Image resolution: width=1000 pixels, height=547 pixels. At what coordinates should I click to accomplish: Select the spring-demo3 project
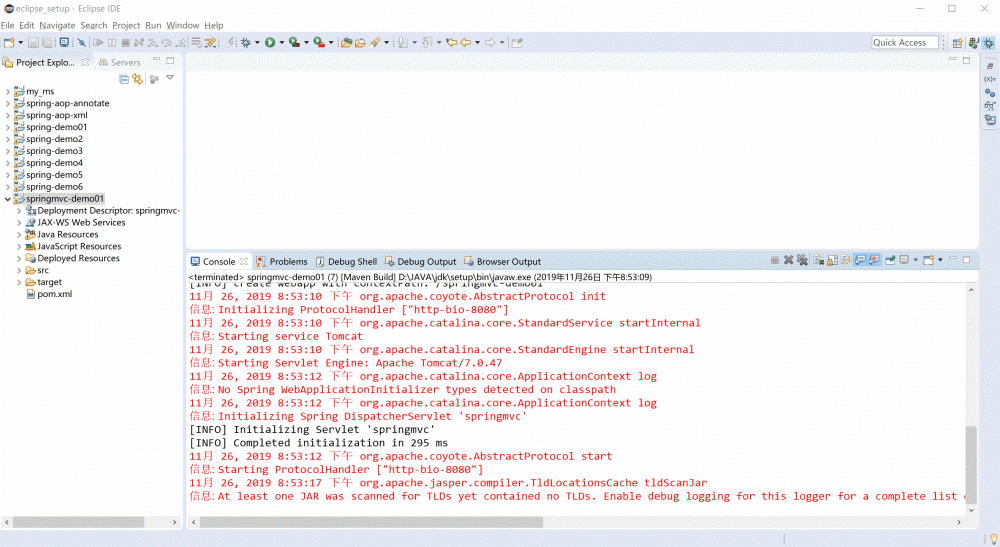54,151
